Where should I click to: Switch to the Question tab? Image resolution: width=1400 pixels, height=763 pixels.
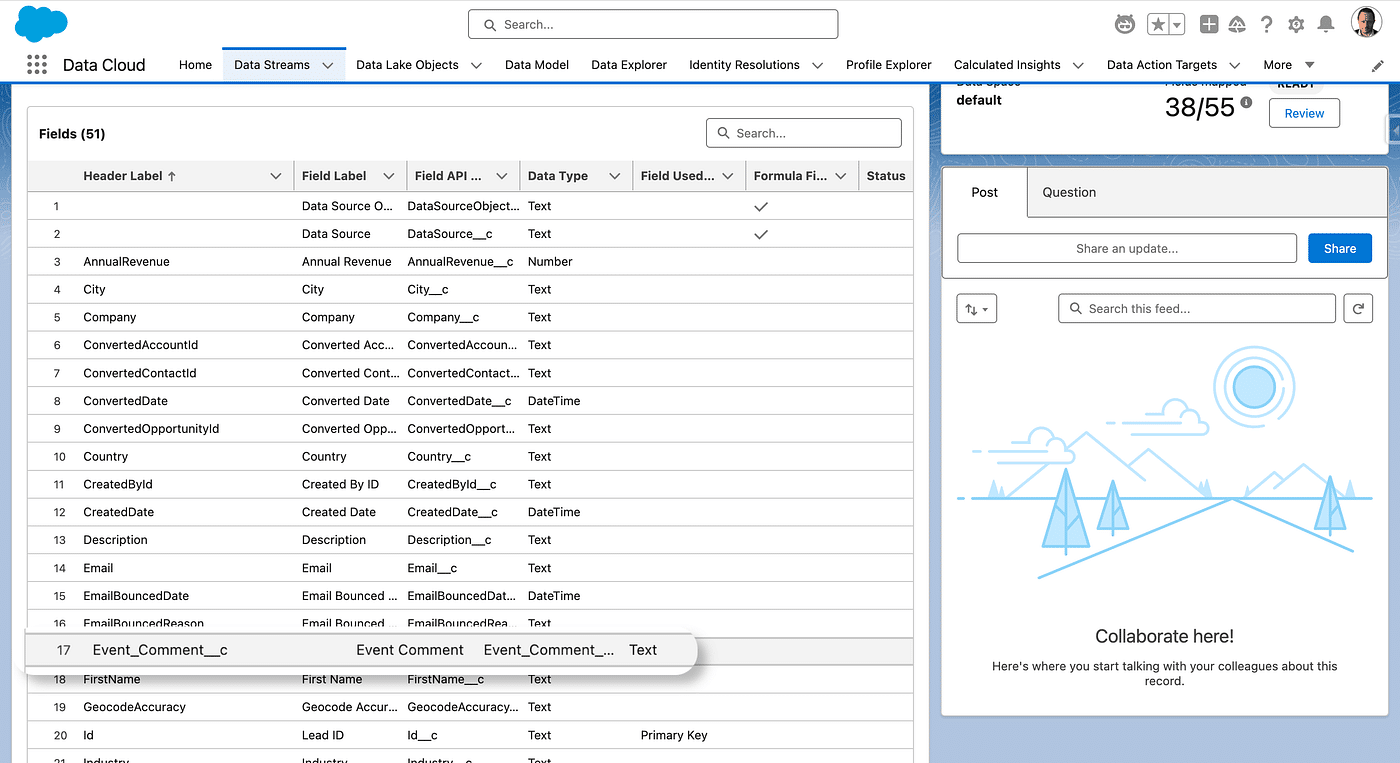1069,192
